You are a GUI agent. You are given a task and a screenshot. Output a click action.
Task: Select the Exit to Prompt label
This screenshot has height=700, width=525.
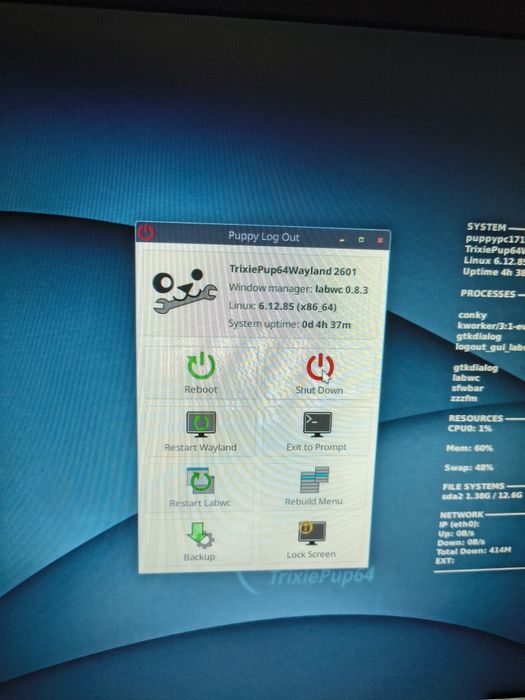(317, 447)
